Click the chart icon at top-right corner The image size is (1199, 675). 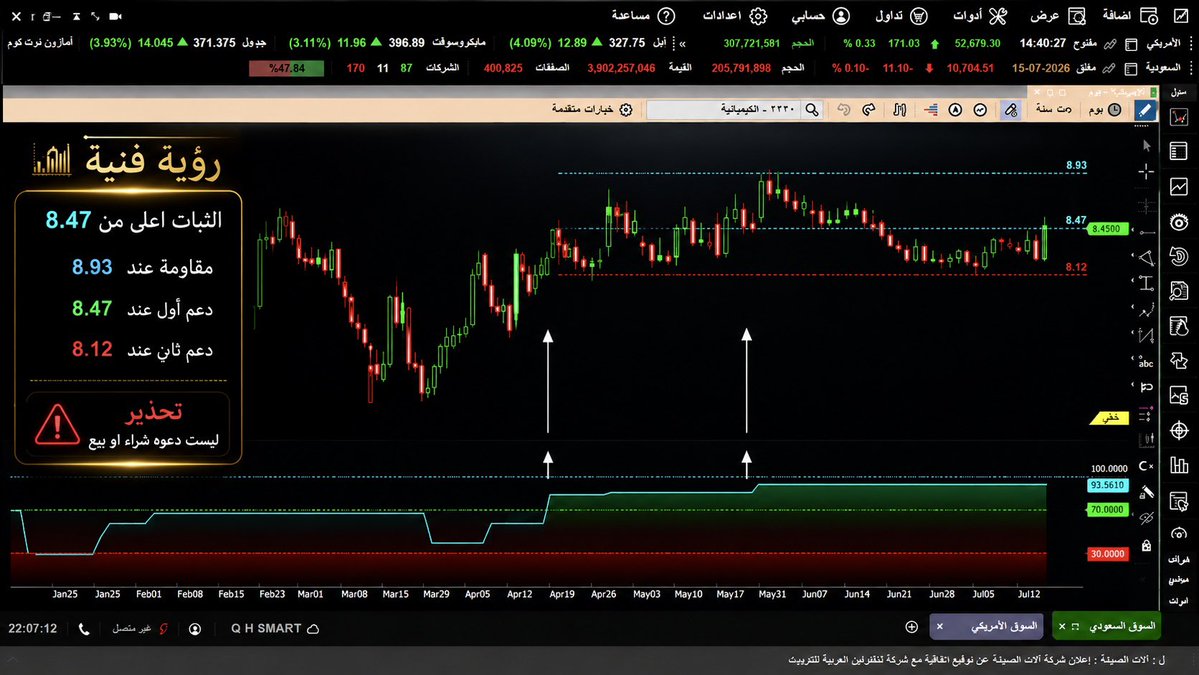[x=1181, y=16]
